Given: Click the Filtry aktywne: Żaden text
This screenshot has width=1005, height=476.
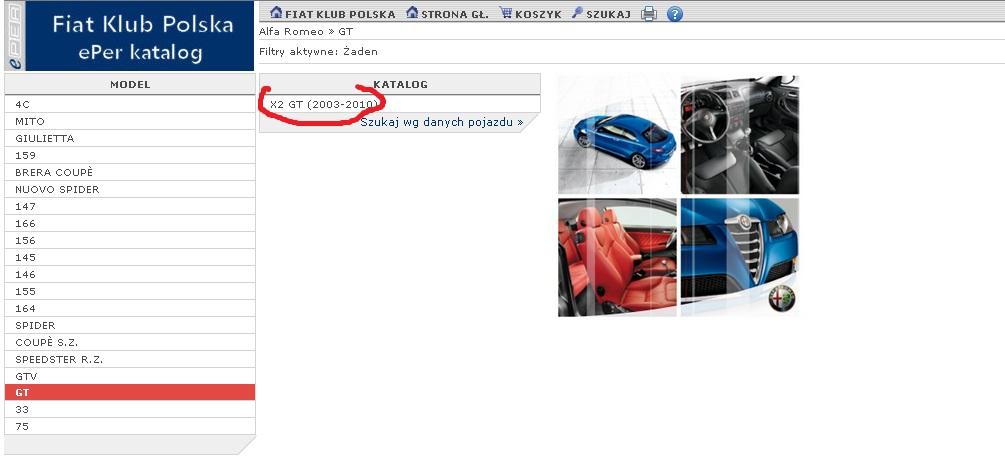Looking at the screenshot, I should (319, 51).
